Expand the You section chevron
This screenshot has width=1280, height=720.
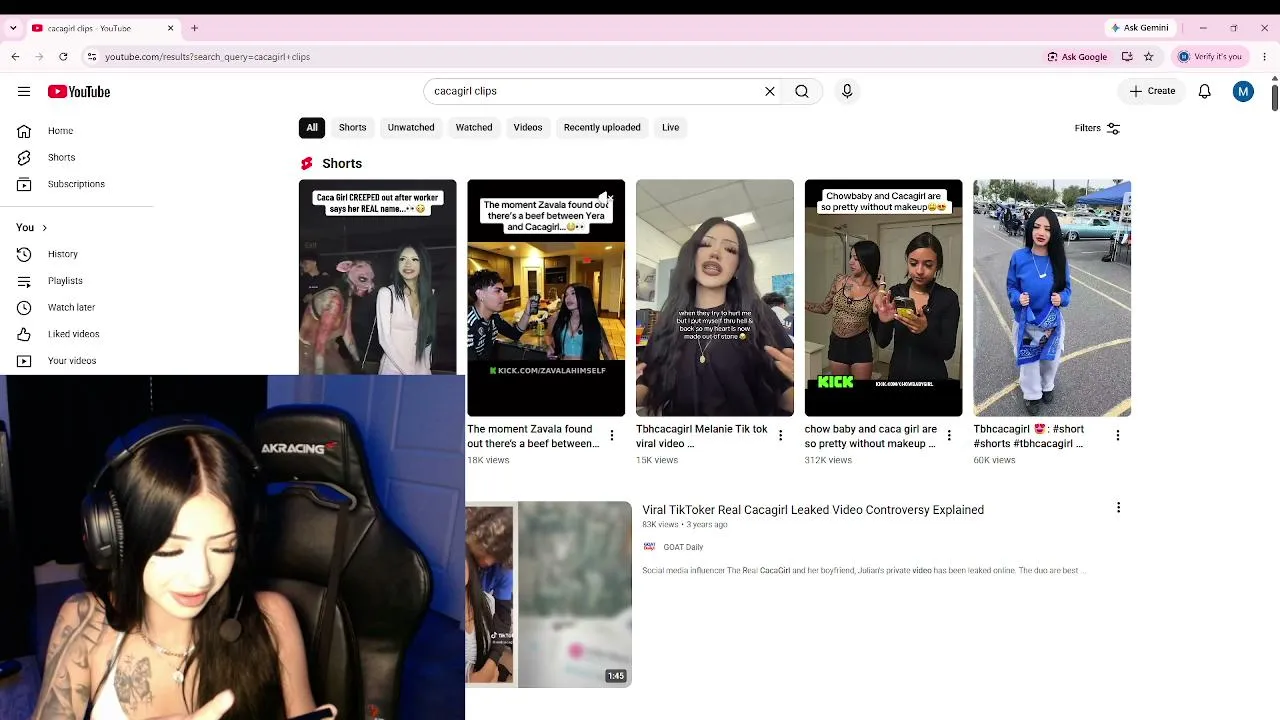coord(44,228)
